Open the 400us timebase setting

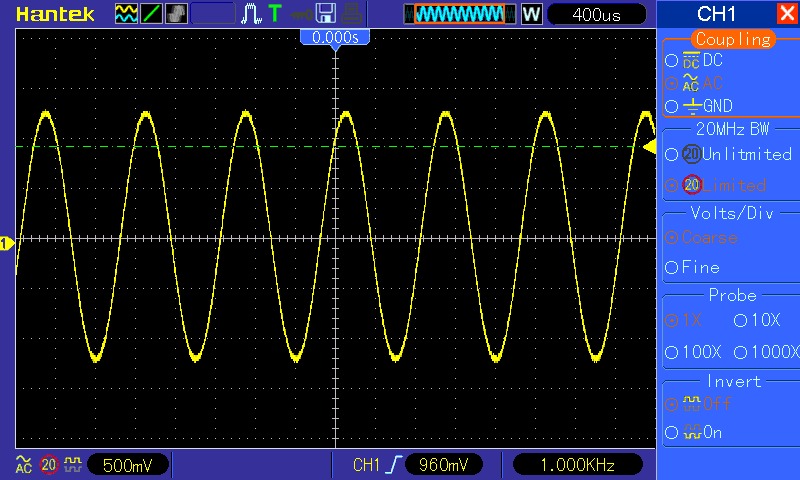(597, 14)
